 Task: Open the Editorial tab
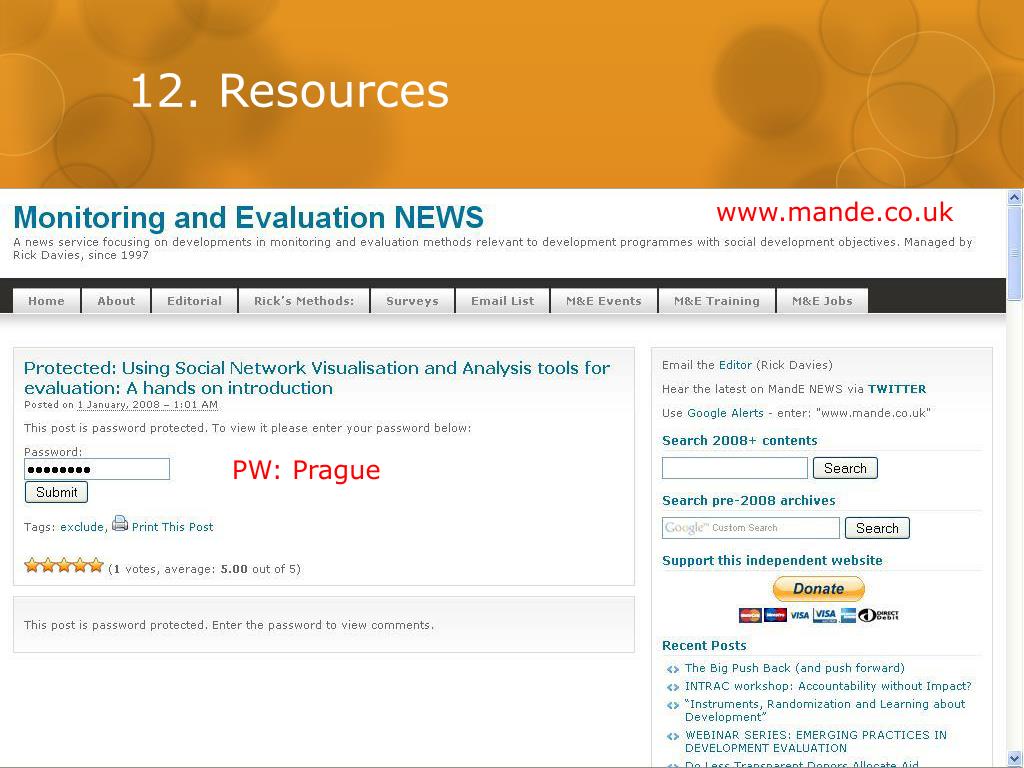pos(195,301)
